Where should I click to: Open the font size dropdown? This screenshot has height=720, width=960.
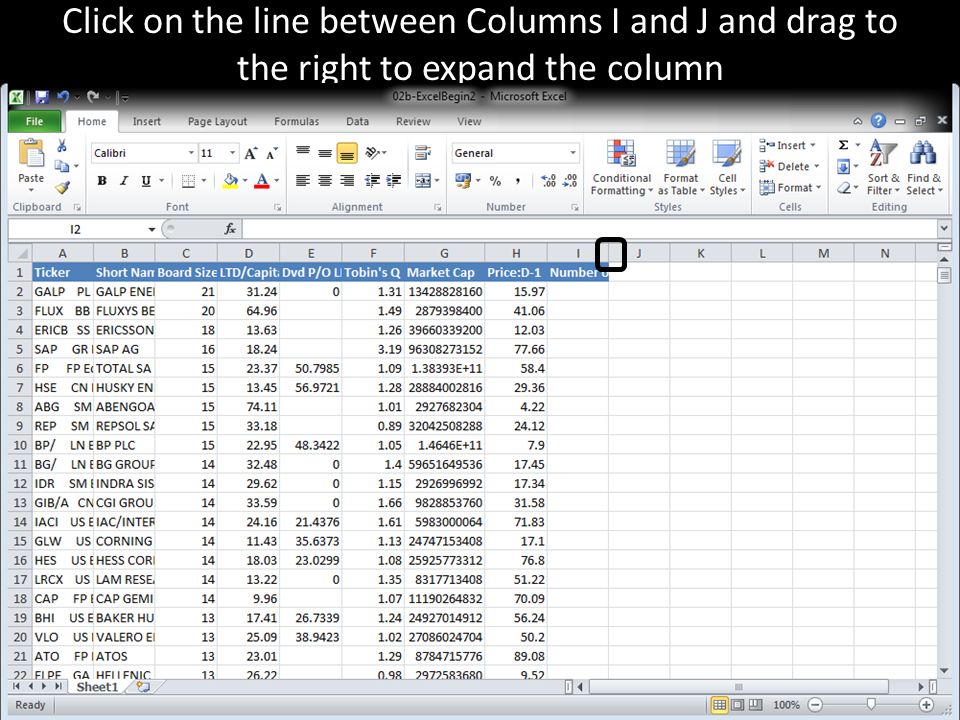click(x=232, y=153)
